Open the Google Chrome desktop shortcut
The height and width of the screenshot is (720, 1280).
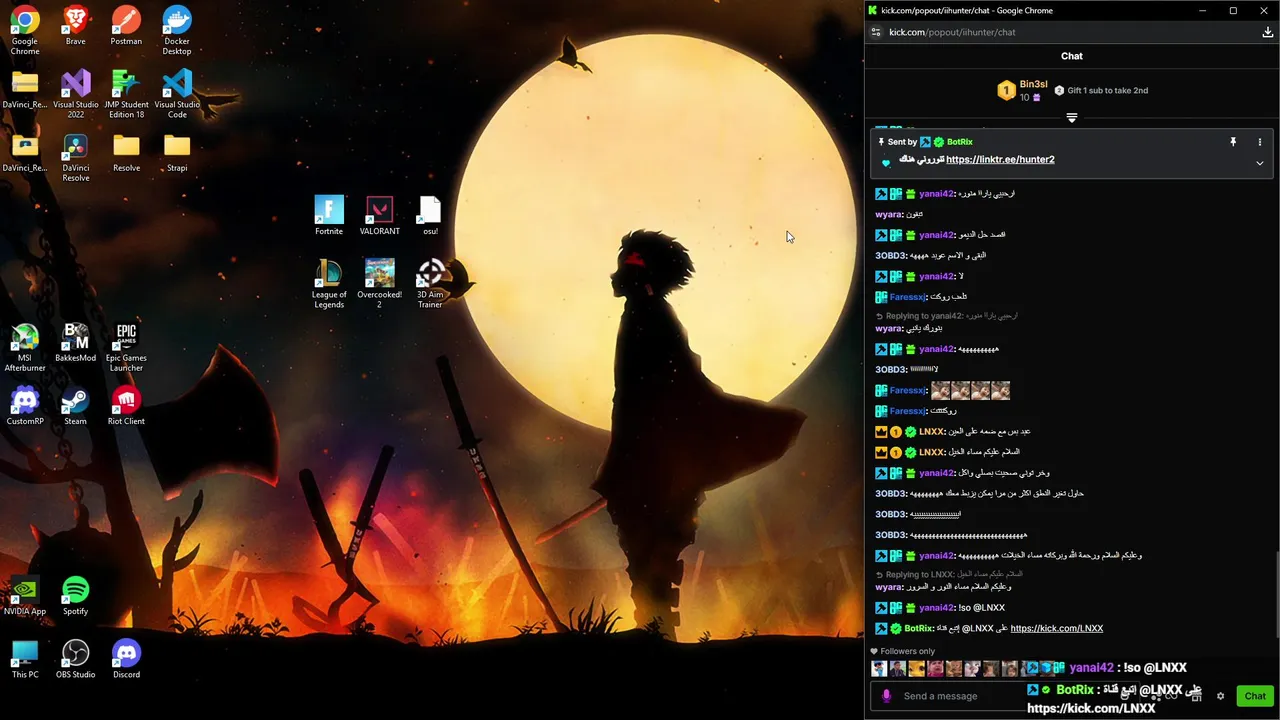pos(25,30)
